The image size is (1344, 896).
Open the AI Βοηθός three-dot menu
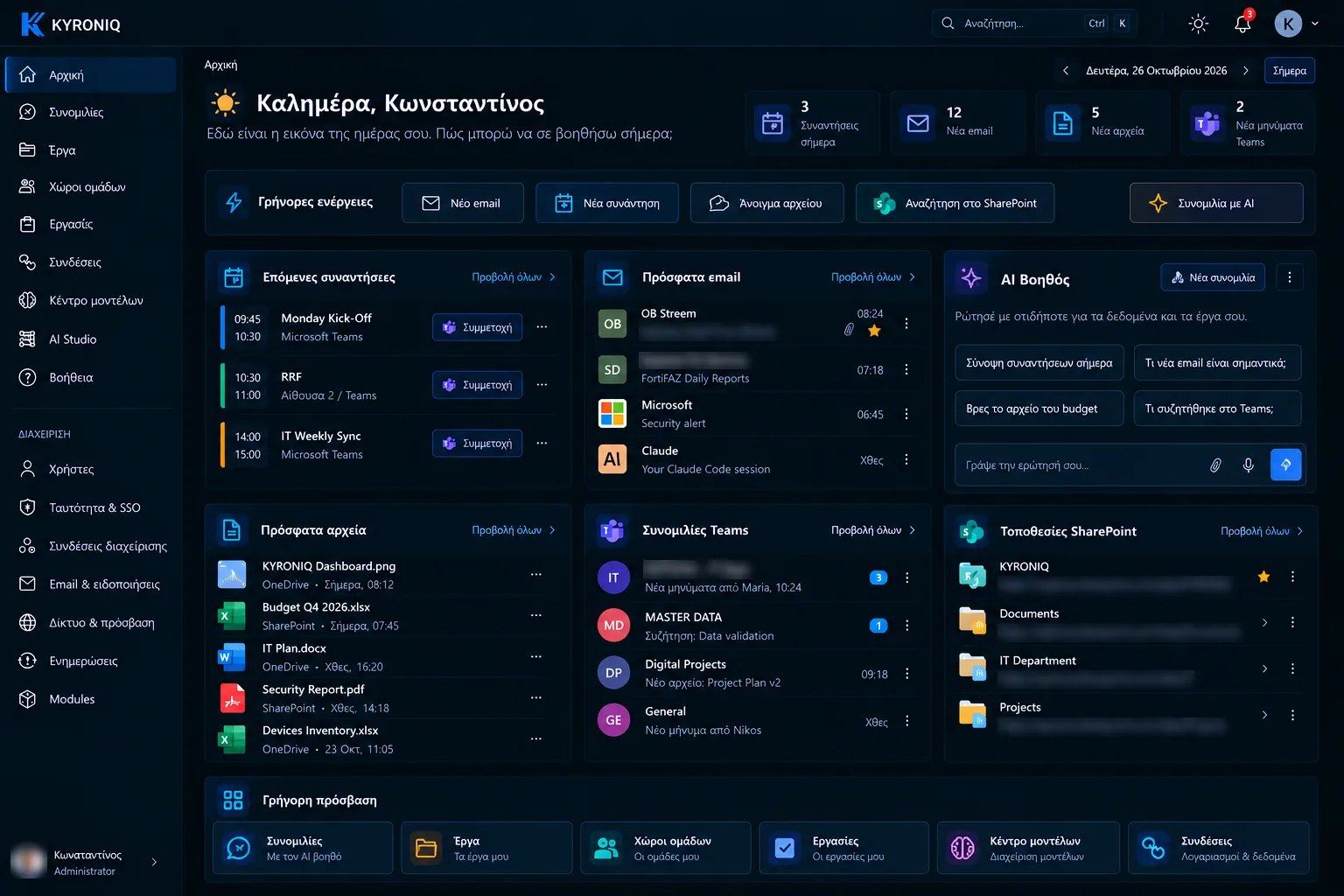click(1289, 278)
